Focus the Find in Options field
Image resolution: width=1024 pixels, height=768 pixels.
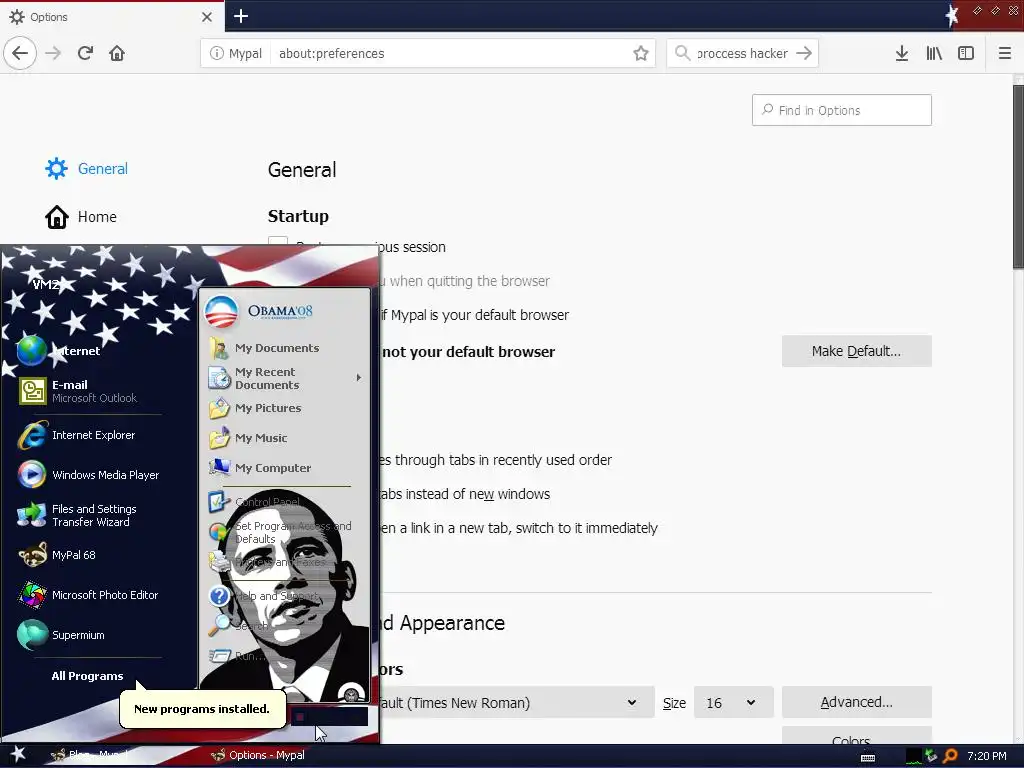point(842,110)
